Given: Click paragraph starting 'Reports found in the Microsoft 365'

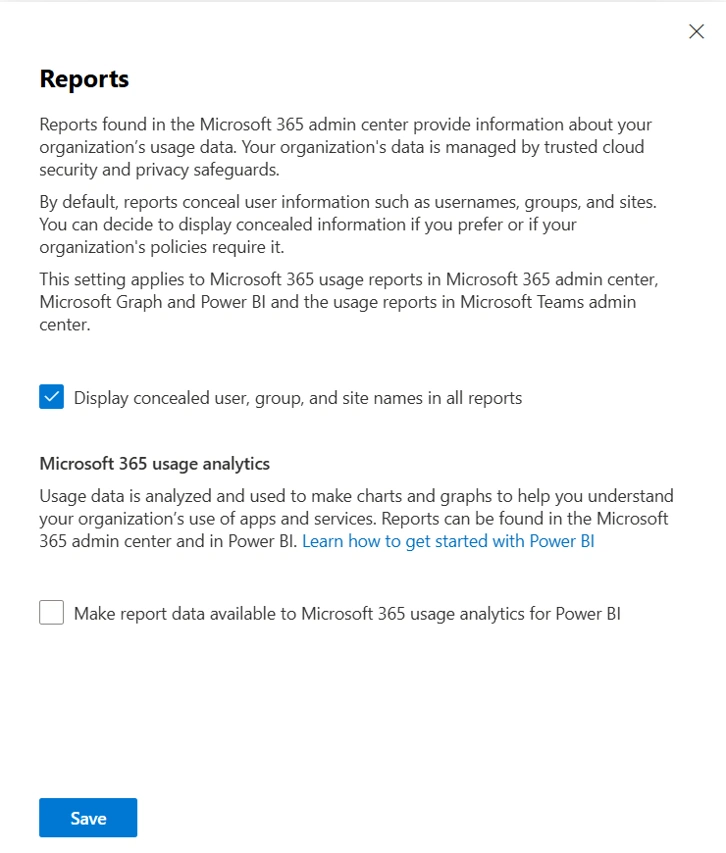Looking at the screenshot, I should (346, 147).
